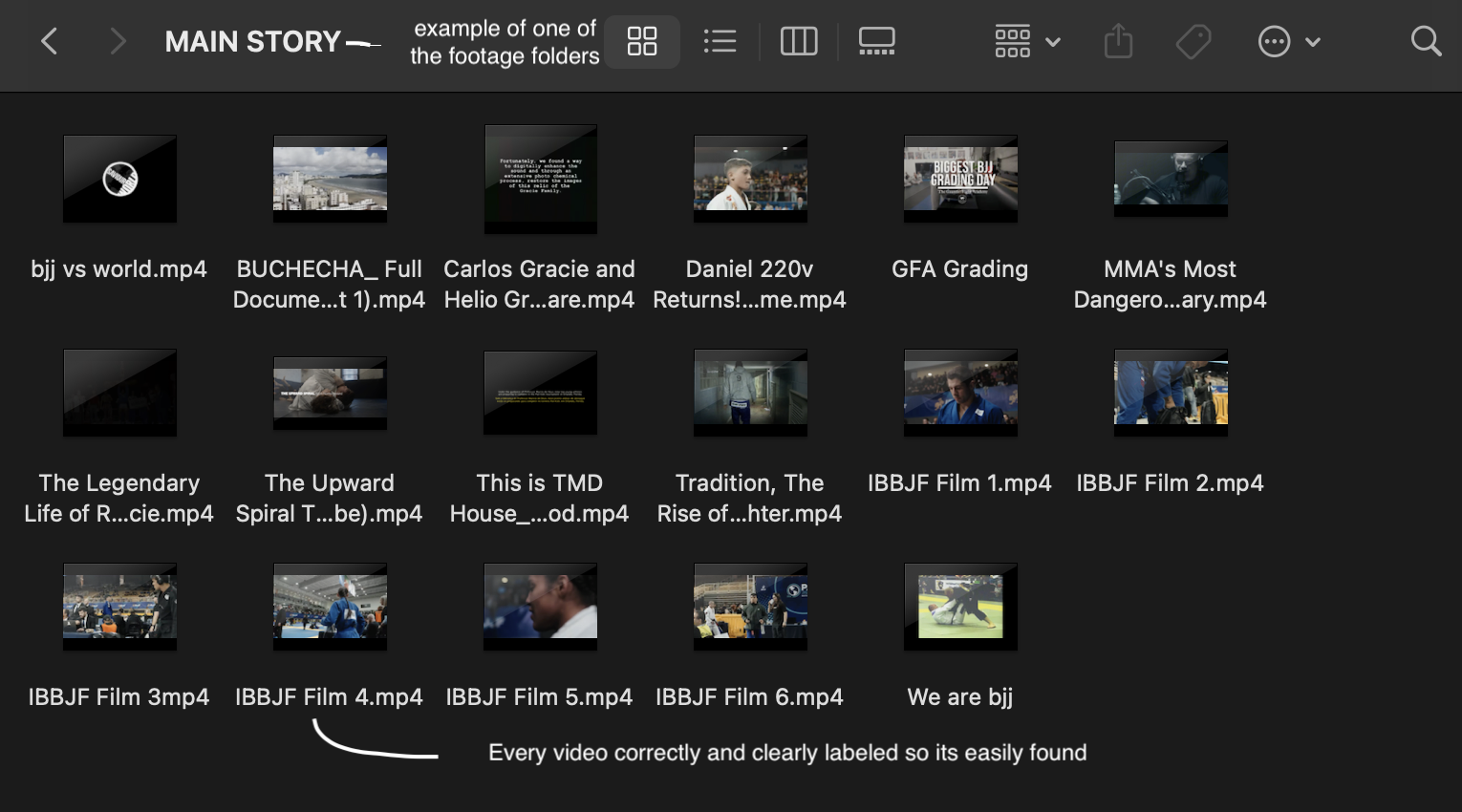Select the IBBJF Film 4.mp4 file

330,607
